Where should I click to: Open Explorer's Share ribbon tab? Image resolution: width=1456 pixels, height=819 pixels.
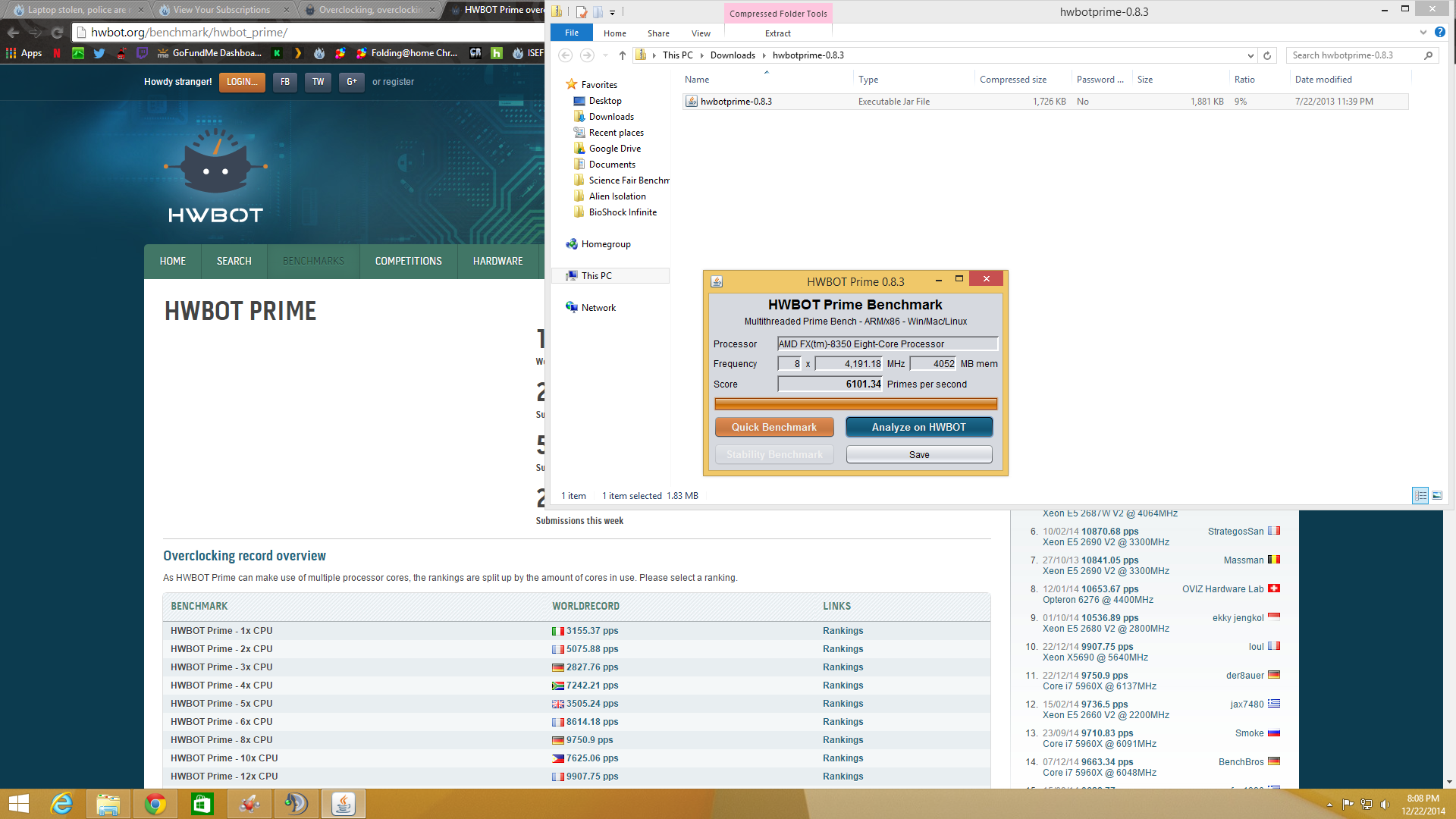click(x=658, y=33)
